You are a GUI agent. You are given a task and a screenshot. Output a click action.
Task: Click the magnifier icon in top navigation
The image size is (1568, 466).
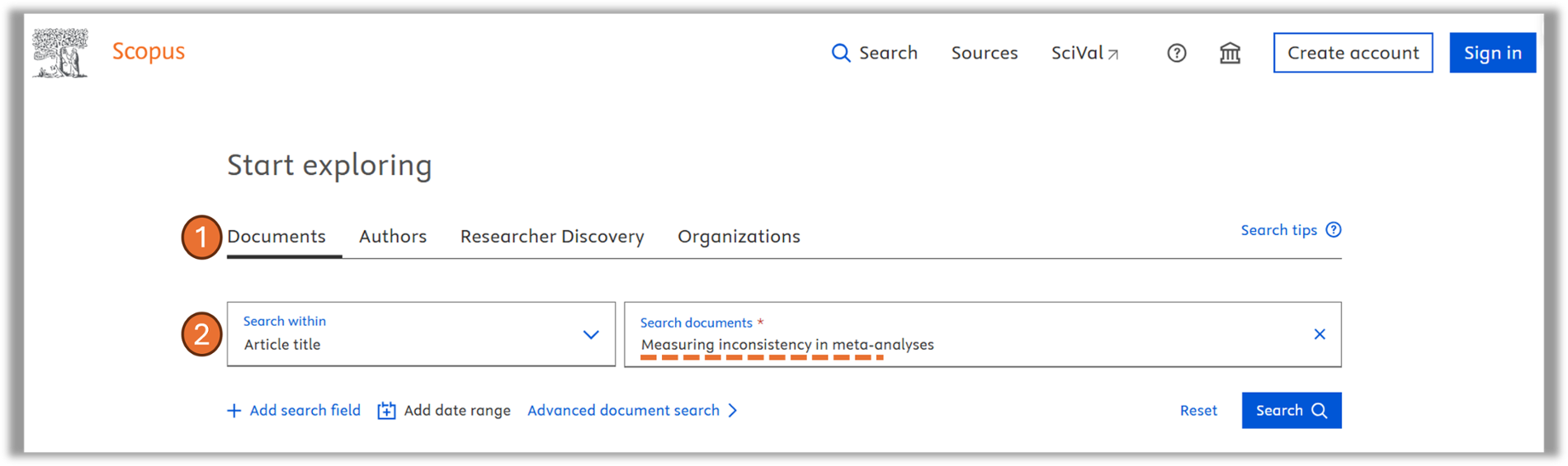click(x=840, y=53)
